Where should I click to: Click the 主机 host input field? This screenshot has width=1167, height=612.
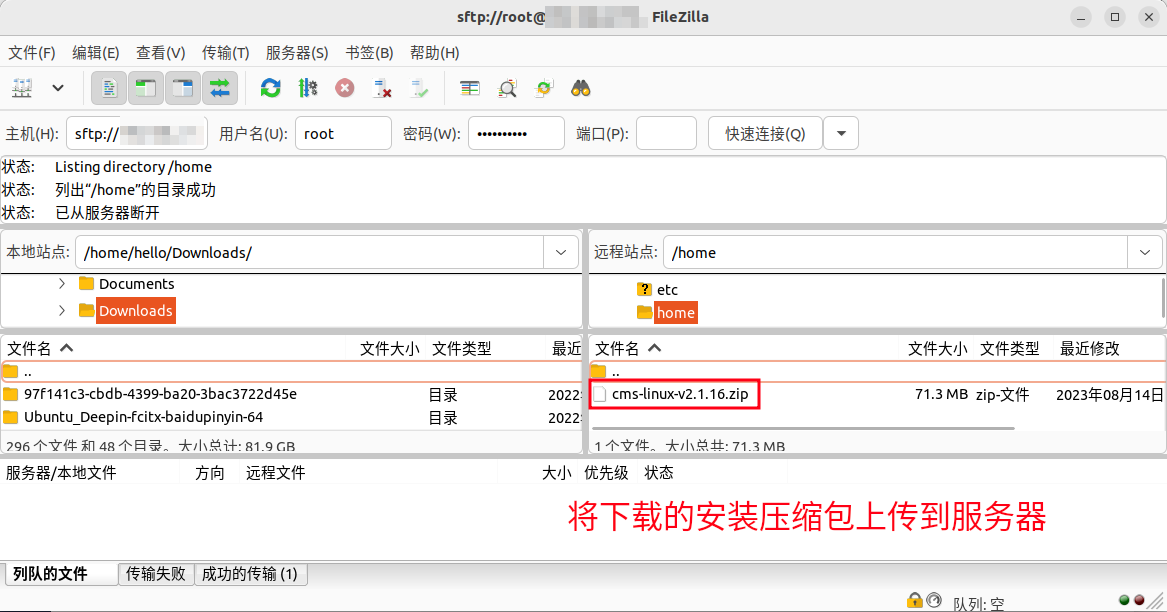pos(137,134)
